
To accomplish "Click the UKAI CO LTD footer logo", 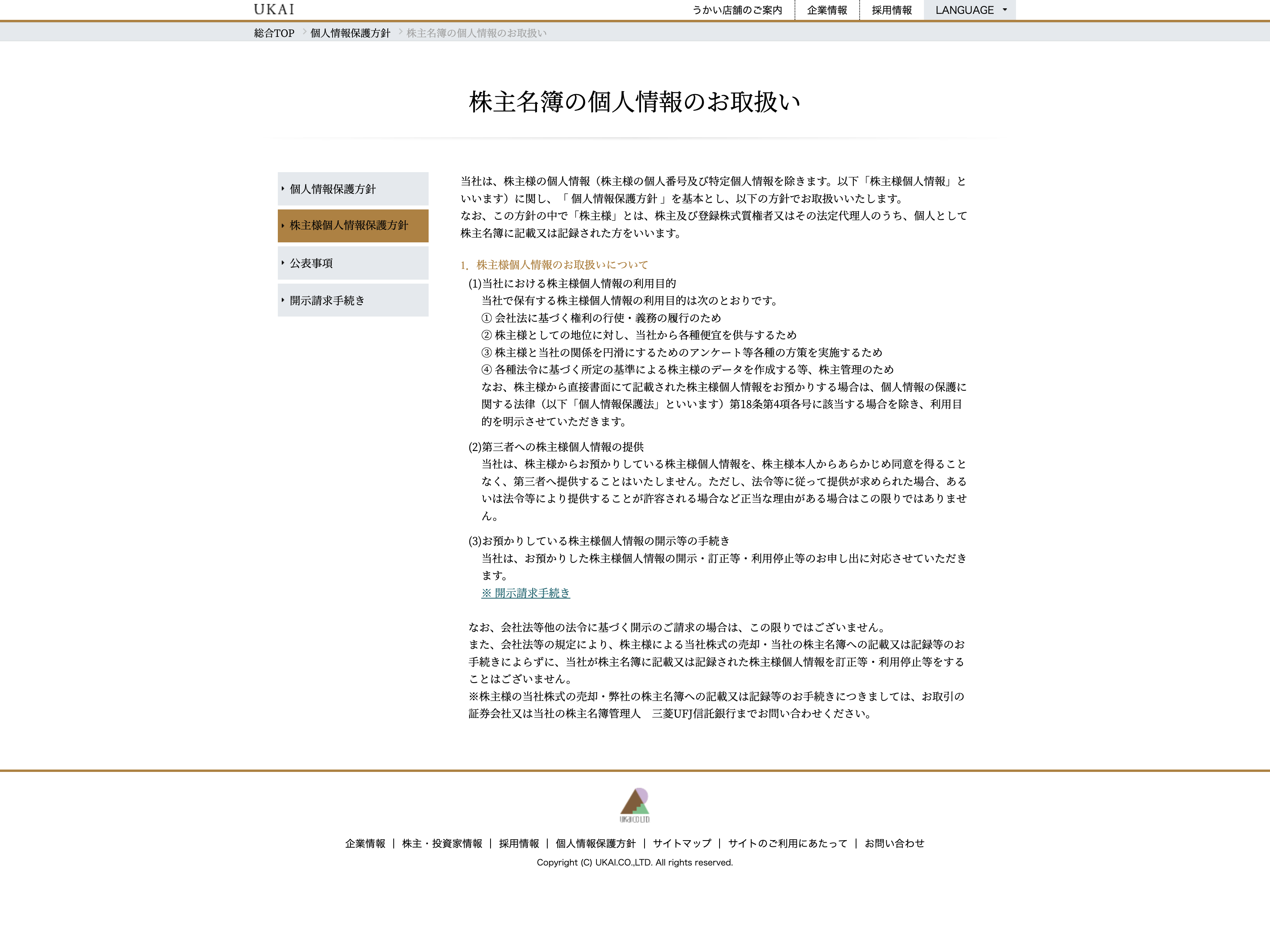I will coord(635,805).
